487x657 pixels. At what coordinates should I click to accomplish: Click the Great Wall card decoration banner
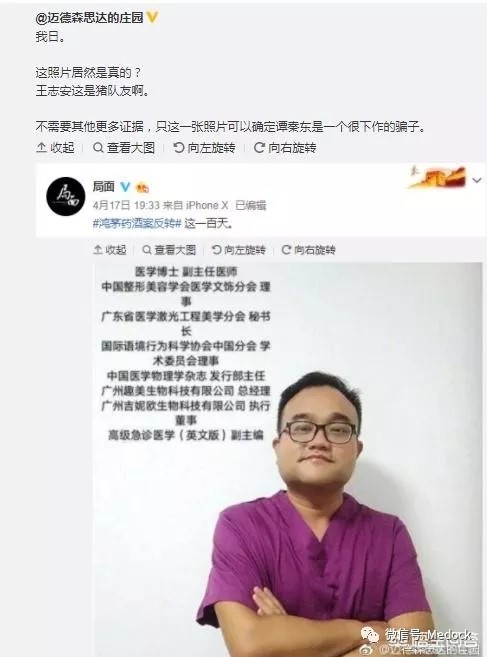coord(437,177)
